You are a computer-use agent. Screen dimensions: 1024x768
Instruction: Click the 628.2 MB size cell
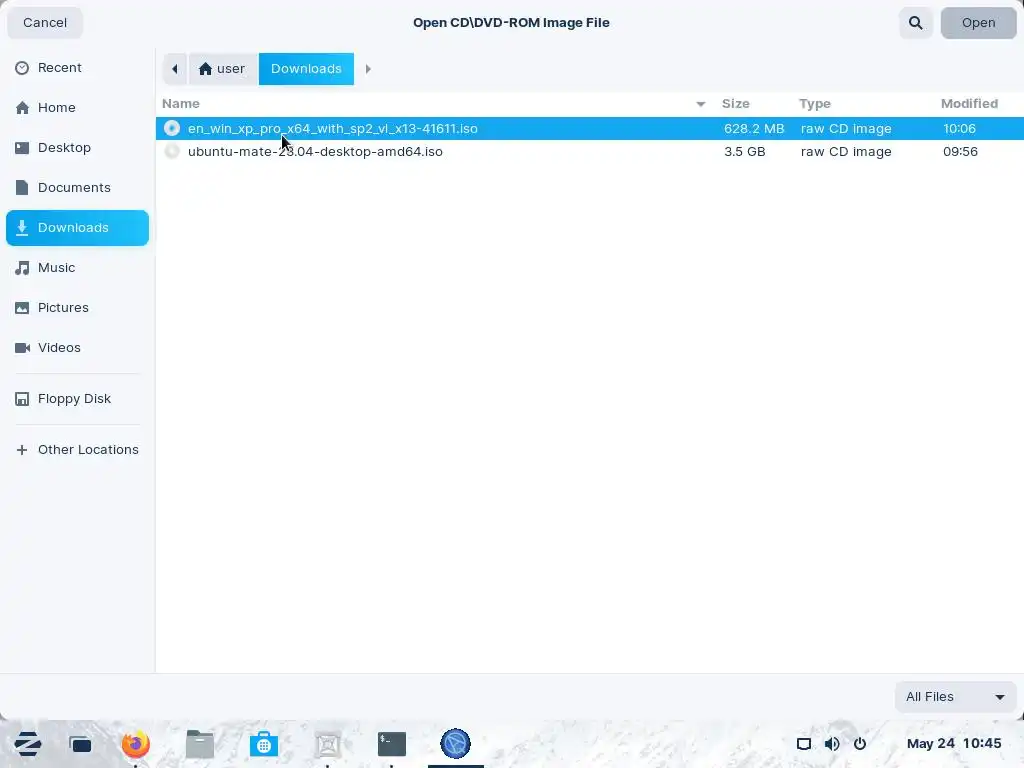[x=754, y=129]
